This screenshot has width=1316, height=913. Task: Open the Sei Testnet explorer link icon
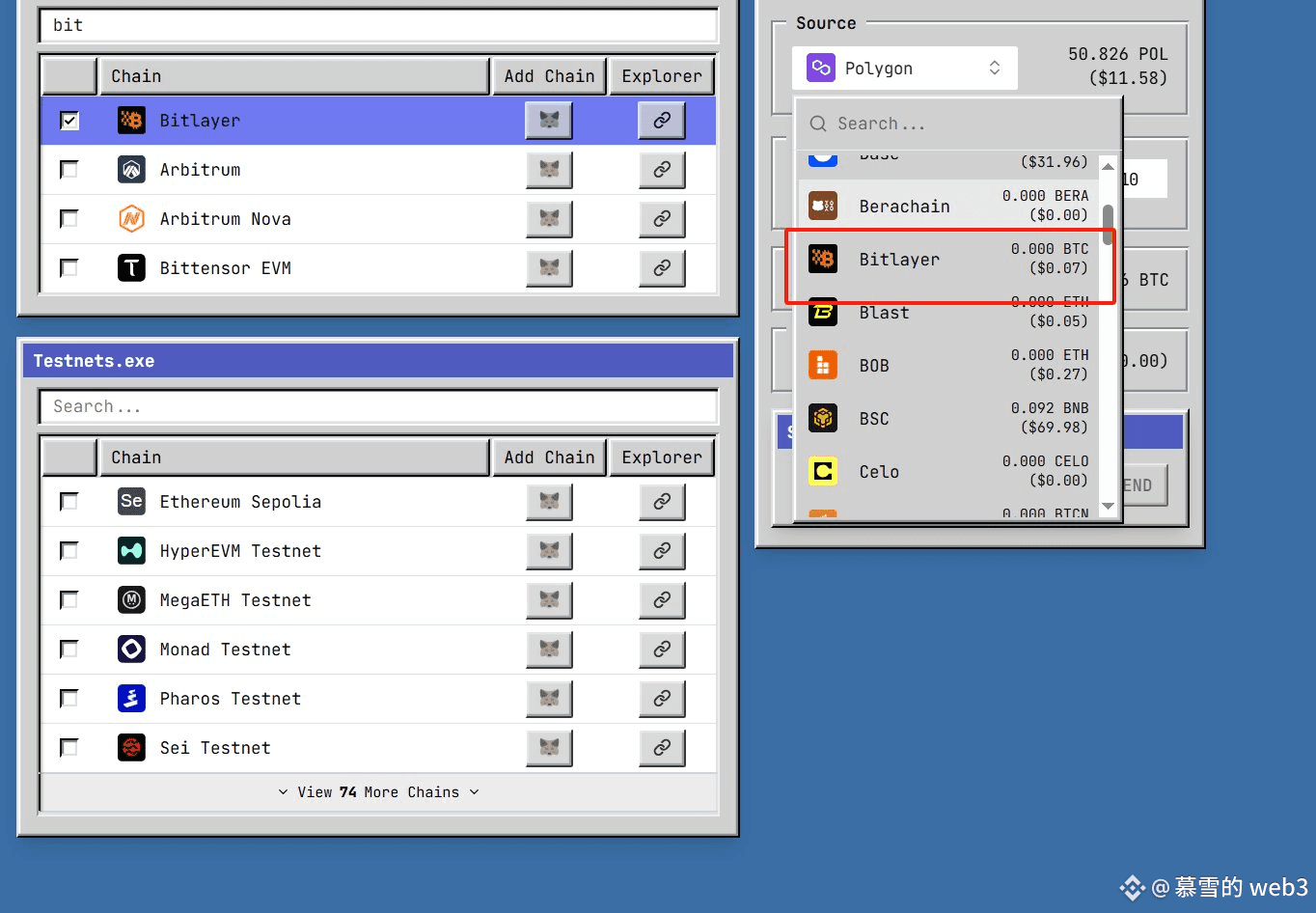662,748
